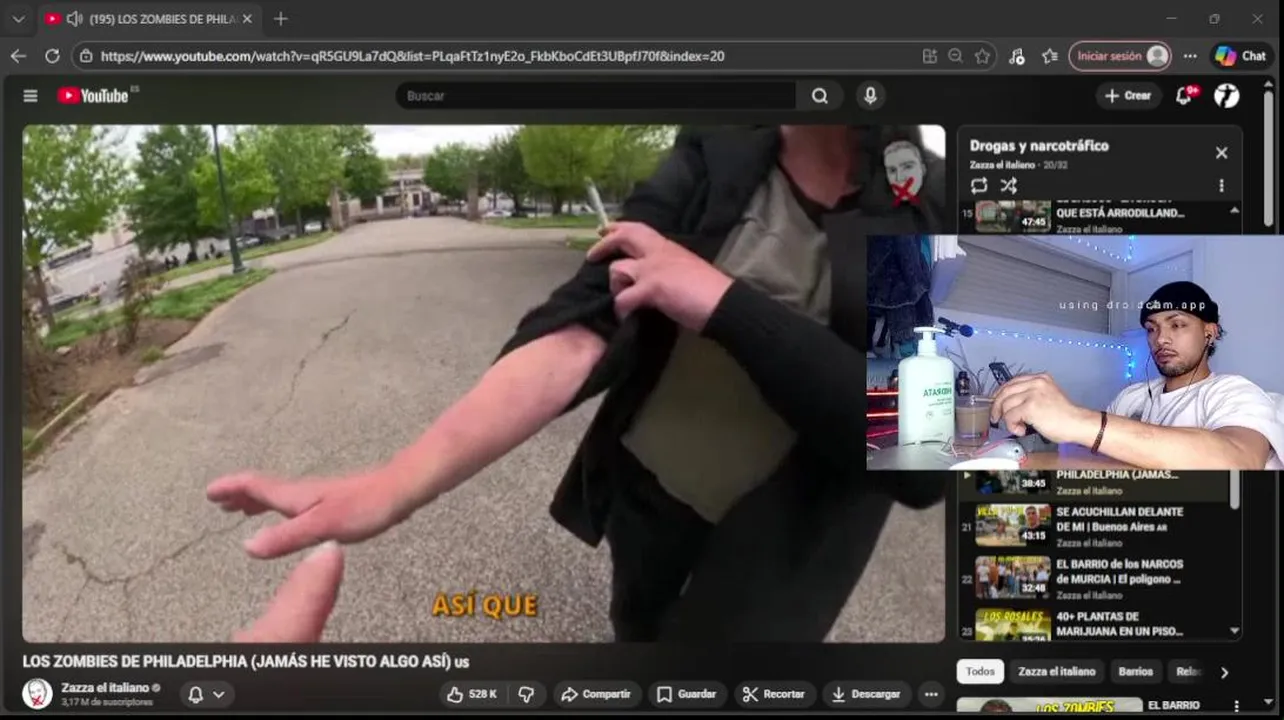Start voice search with the microphone
Screen dimensions: 1284x720
[x=870, y=96]
